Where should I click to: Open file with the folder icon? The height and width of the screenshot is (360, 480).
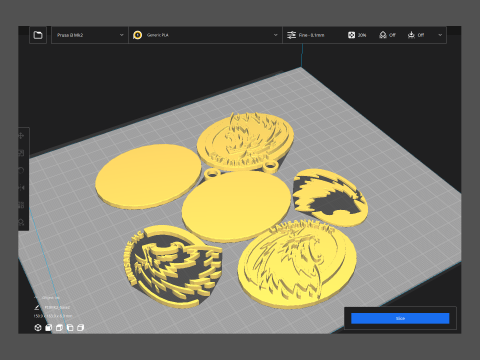point(38,35)
